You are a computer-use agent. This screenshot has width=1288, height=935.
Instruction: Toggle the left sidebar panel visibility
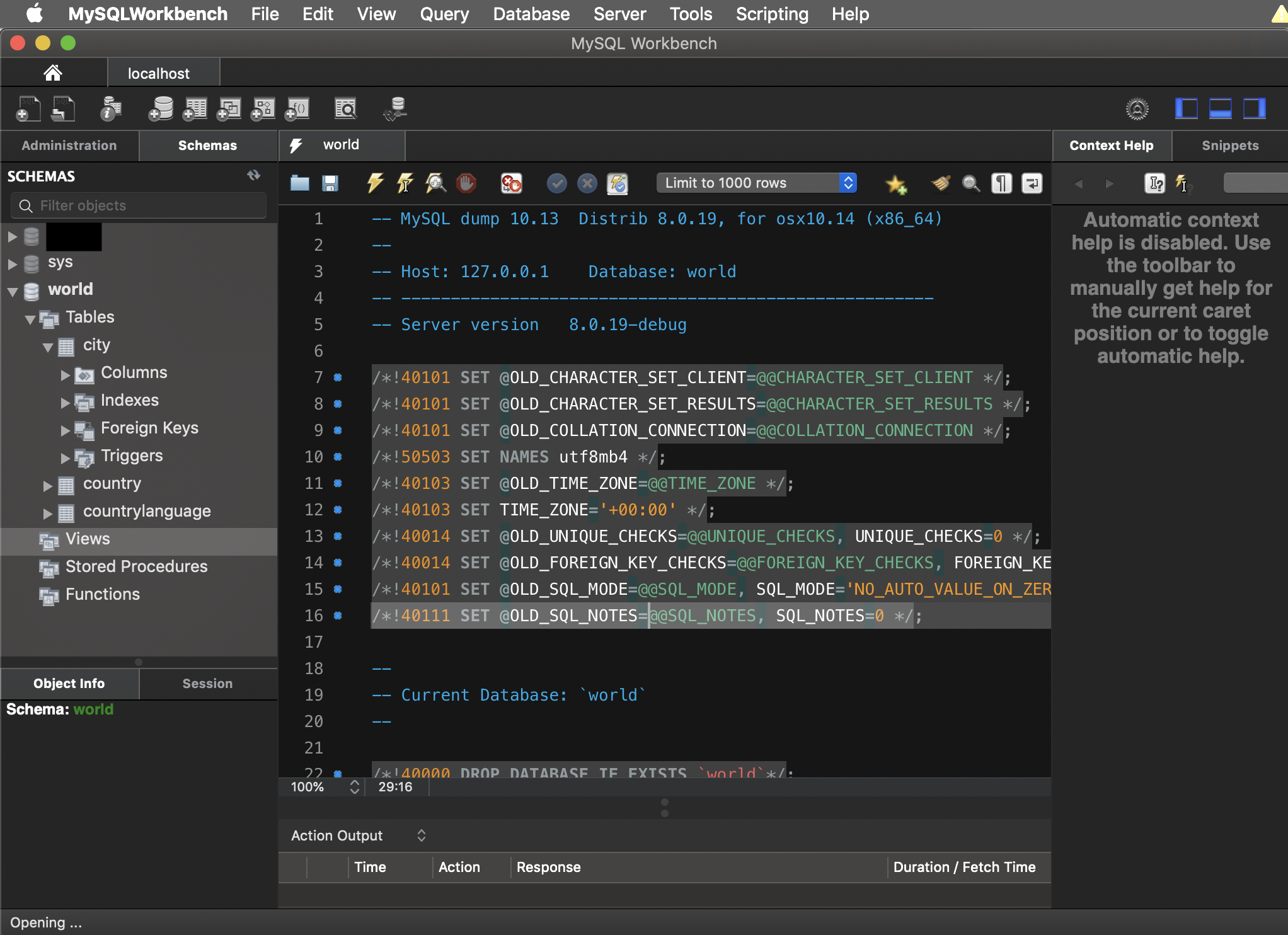pyautogui.click(x=1187, y=109)
